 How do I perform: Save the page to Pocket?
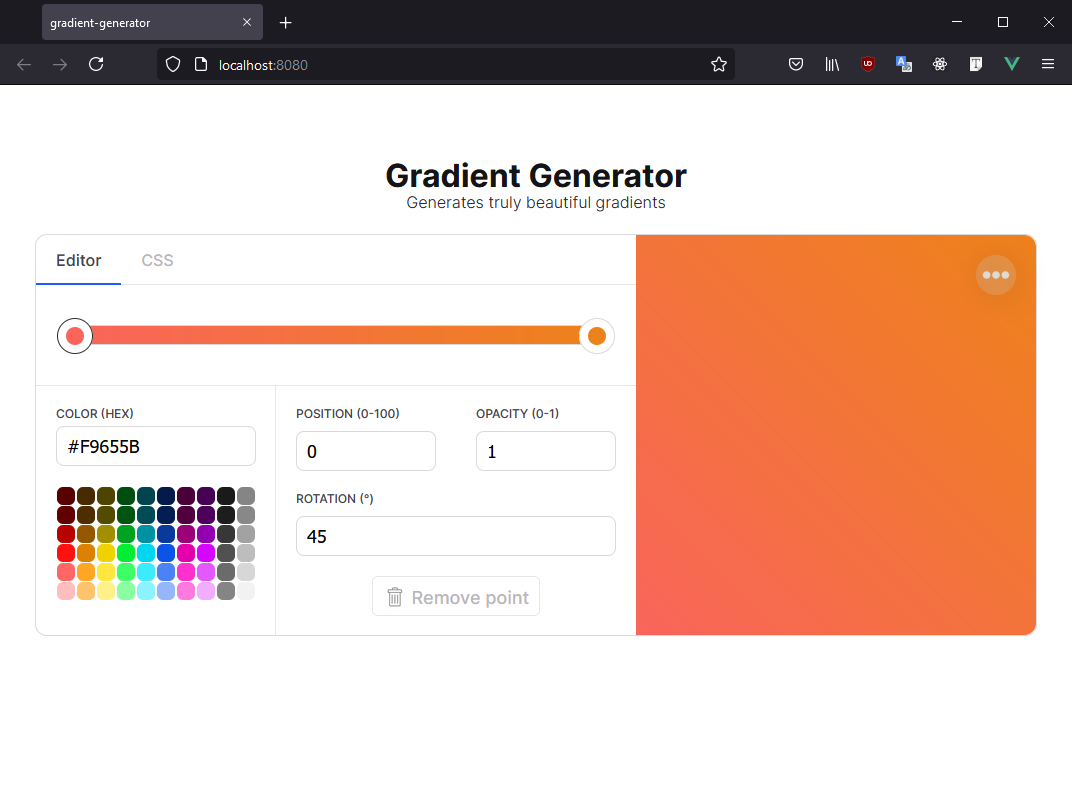[x=796, y=64]
